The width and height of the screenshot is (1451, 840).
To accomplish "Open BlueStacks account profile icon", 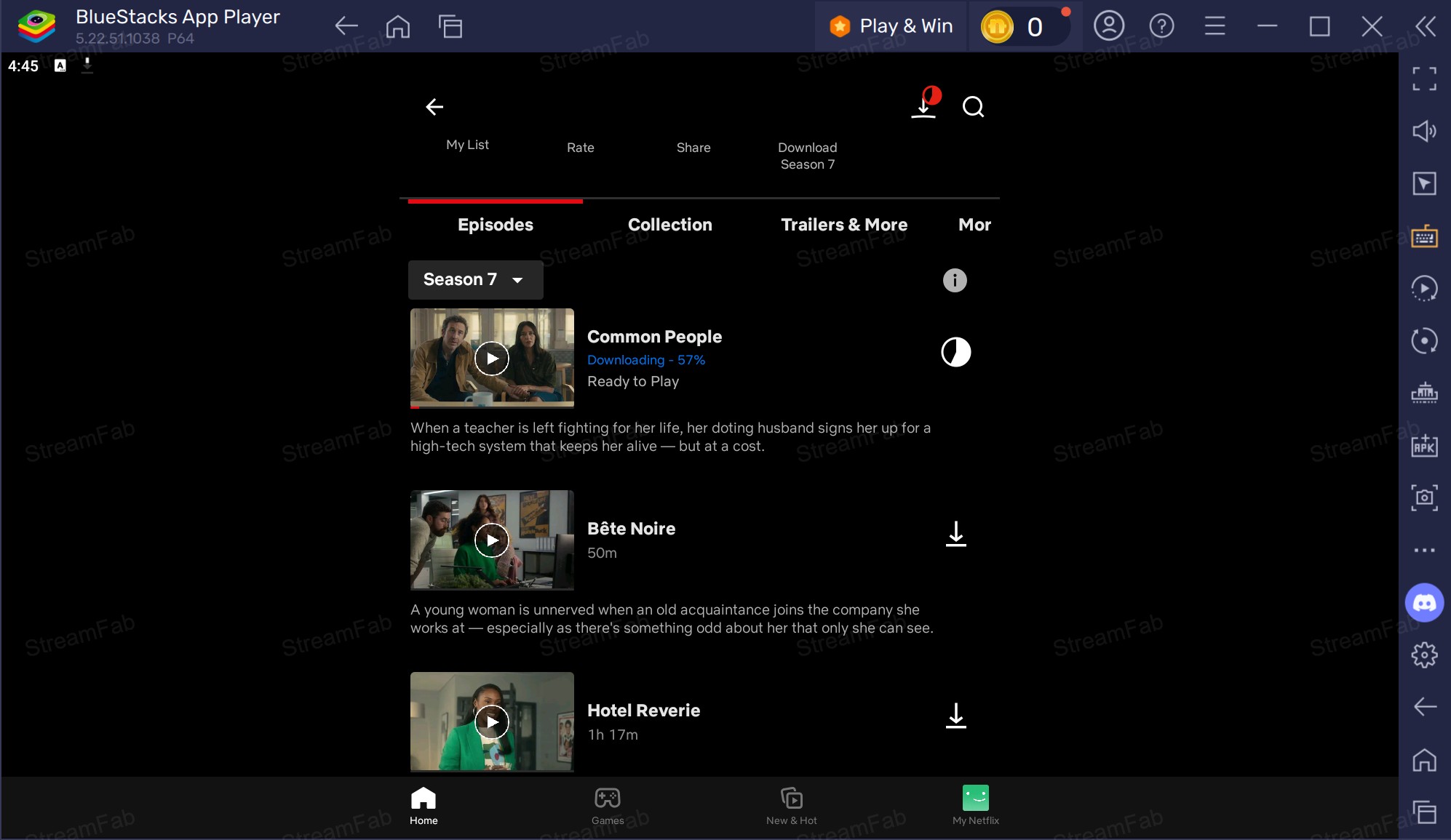I will tap(1109, 27).
